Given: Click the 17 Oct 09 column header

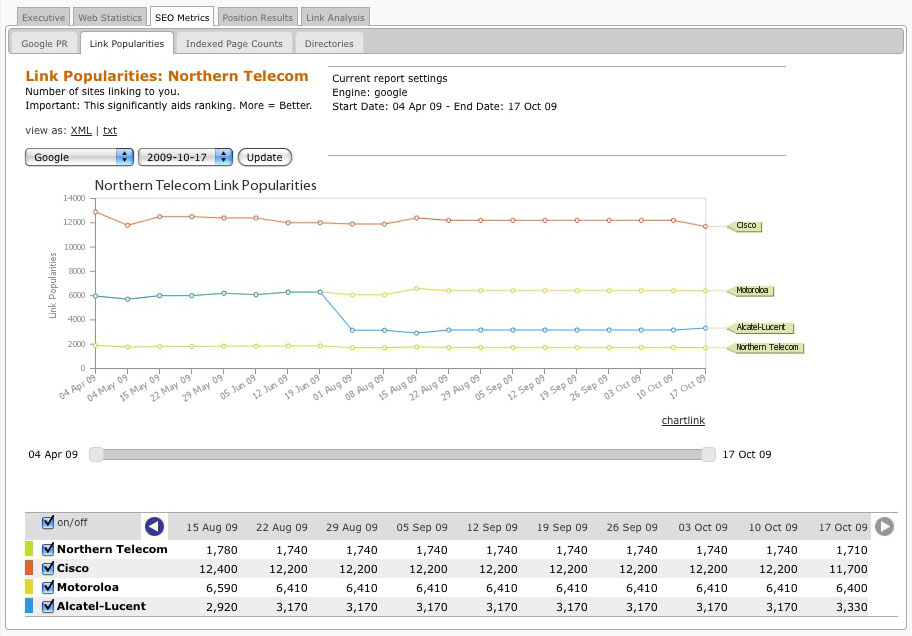Looking at the screenshot, I should pos(843,527).
